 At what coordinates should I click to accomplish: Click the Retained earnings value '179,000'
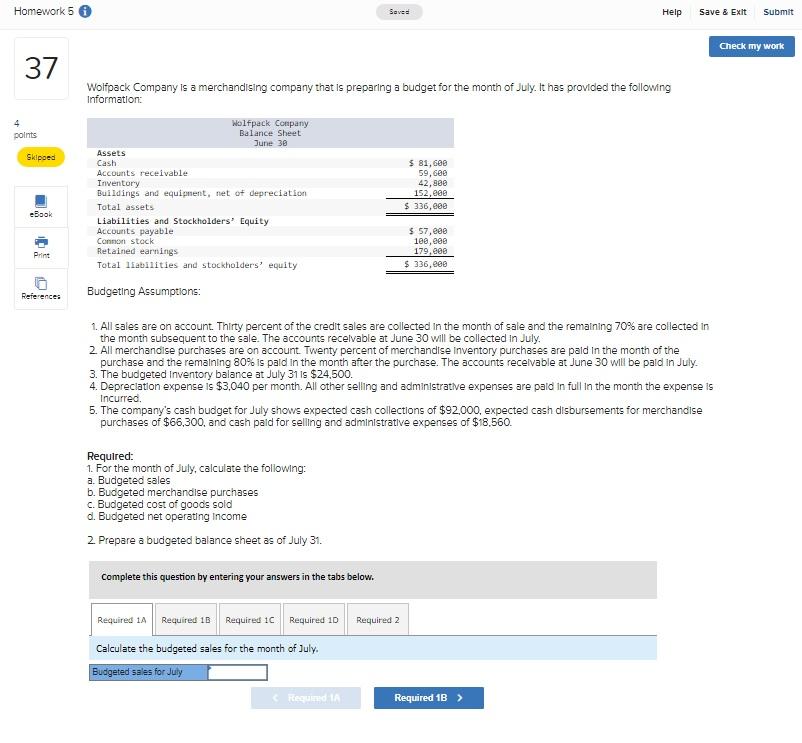[x=430, y=251]
